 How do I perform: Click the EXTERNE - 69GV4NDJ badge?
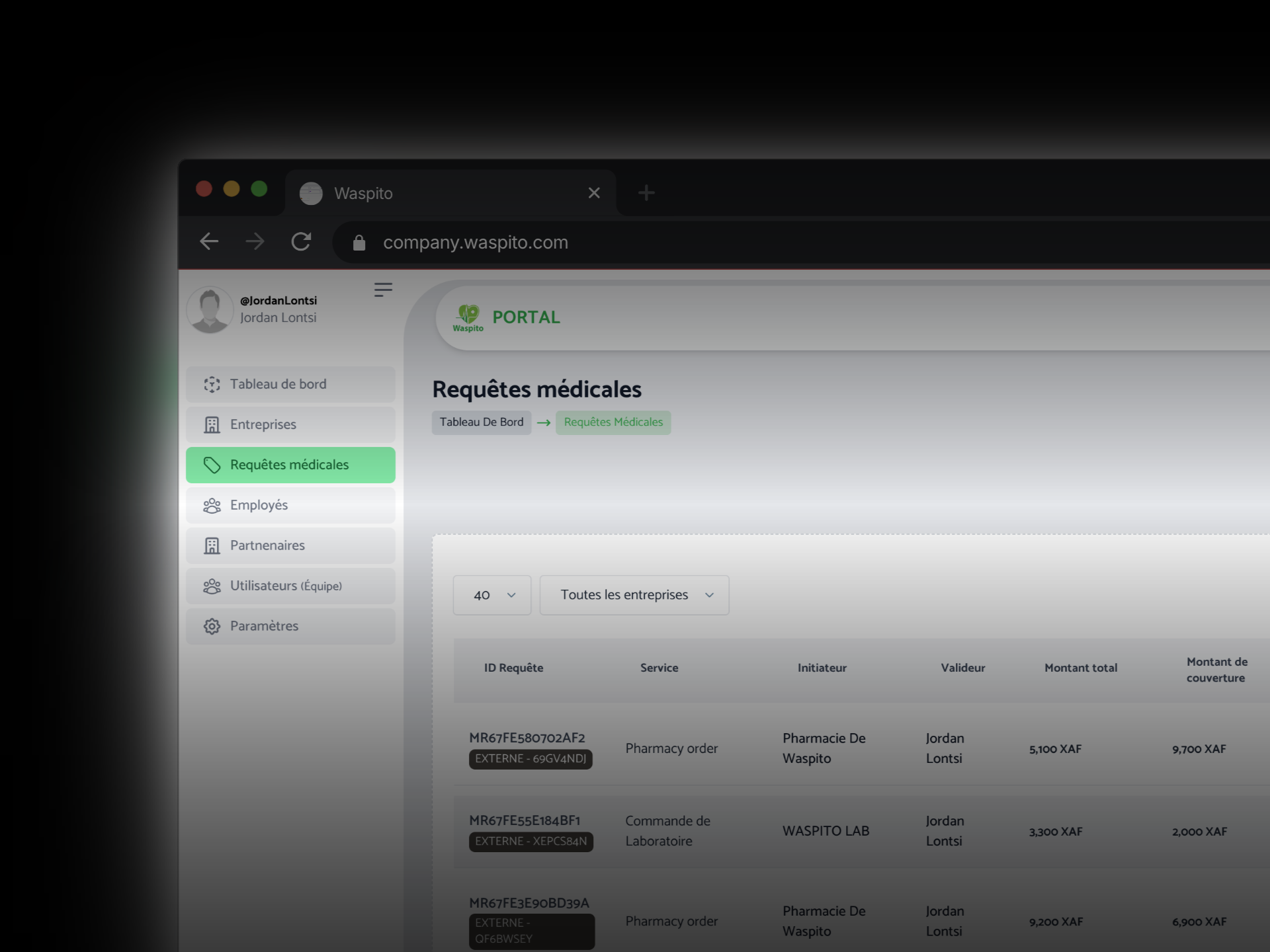530,759
